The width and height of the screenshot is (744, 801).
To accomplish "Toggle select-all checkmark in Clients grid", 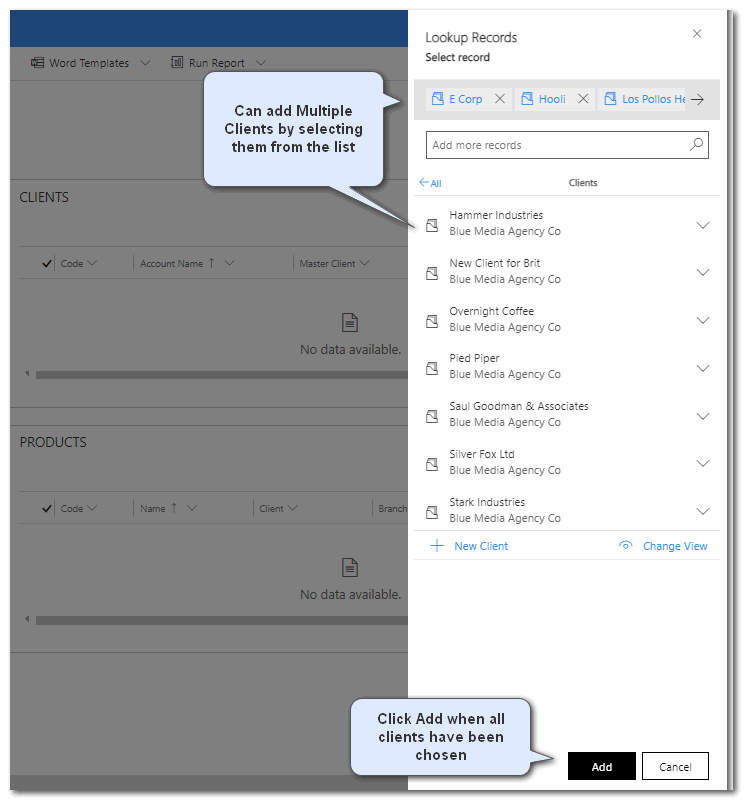I will [46, 264].
